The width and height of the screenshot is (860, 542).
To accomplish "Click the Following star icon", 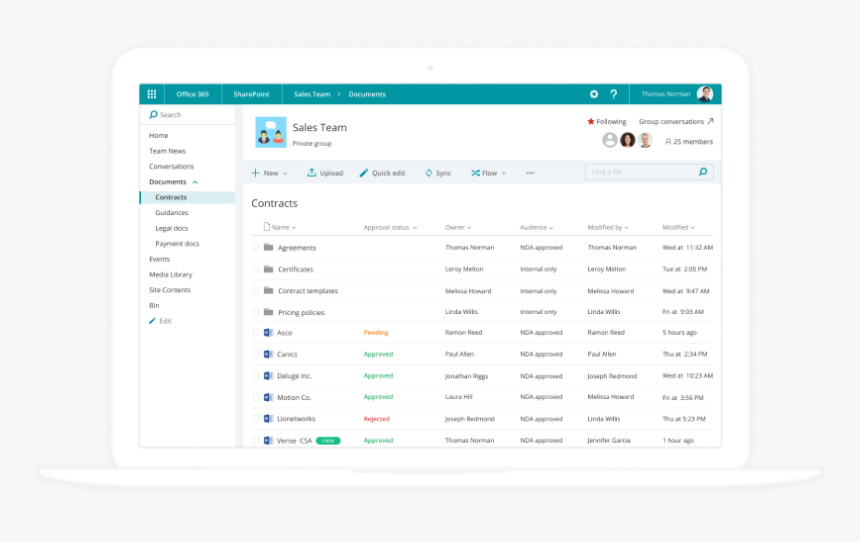I will click(591, 122).
